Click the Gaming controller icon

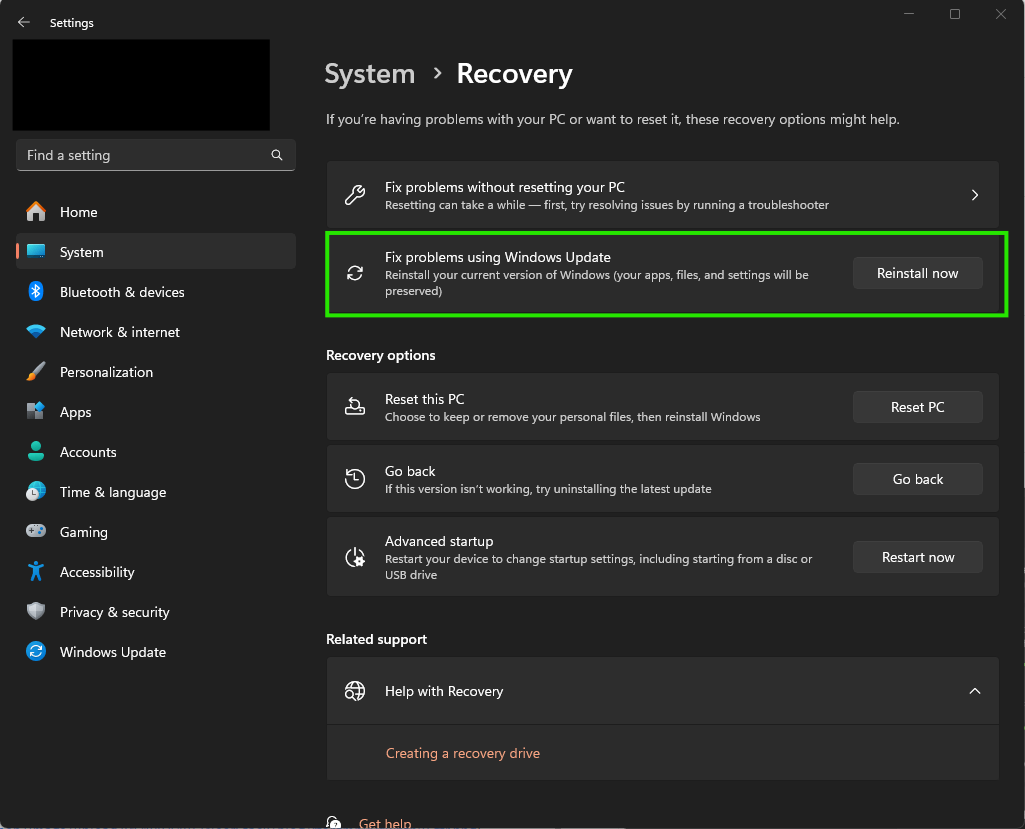36,531
